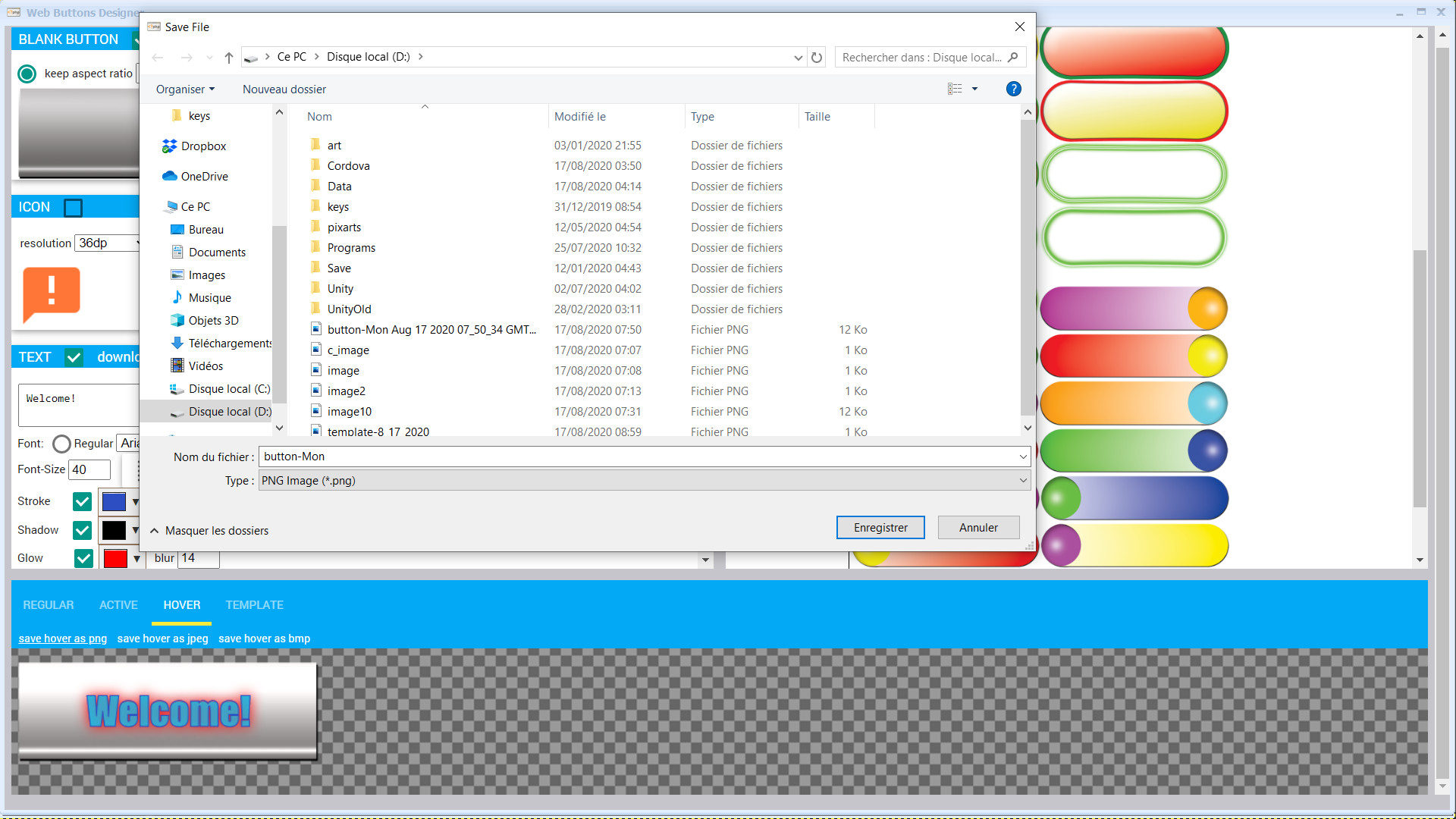Screen dimensions: 1456x819
Task: Switch to the TEMPLATE tab
Action: click(x=254, y=604)
